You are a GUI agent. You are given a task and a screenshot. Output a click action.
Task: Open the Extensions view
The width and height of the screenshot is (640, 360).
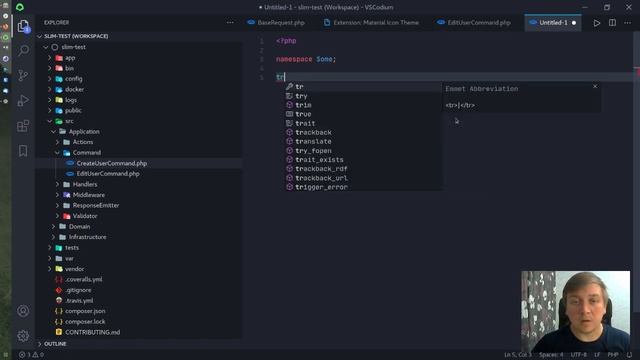(x=23, y=126)
